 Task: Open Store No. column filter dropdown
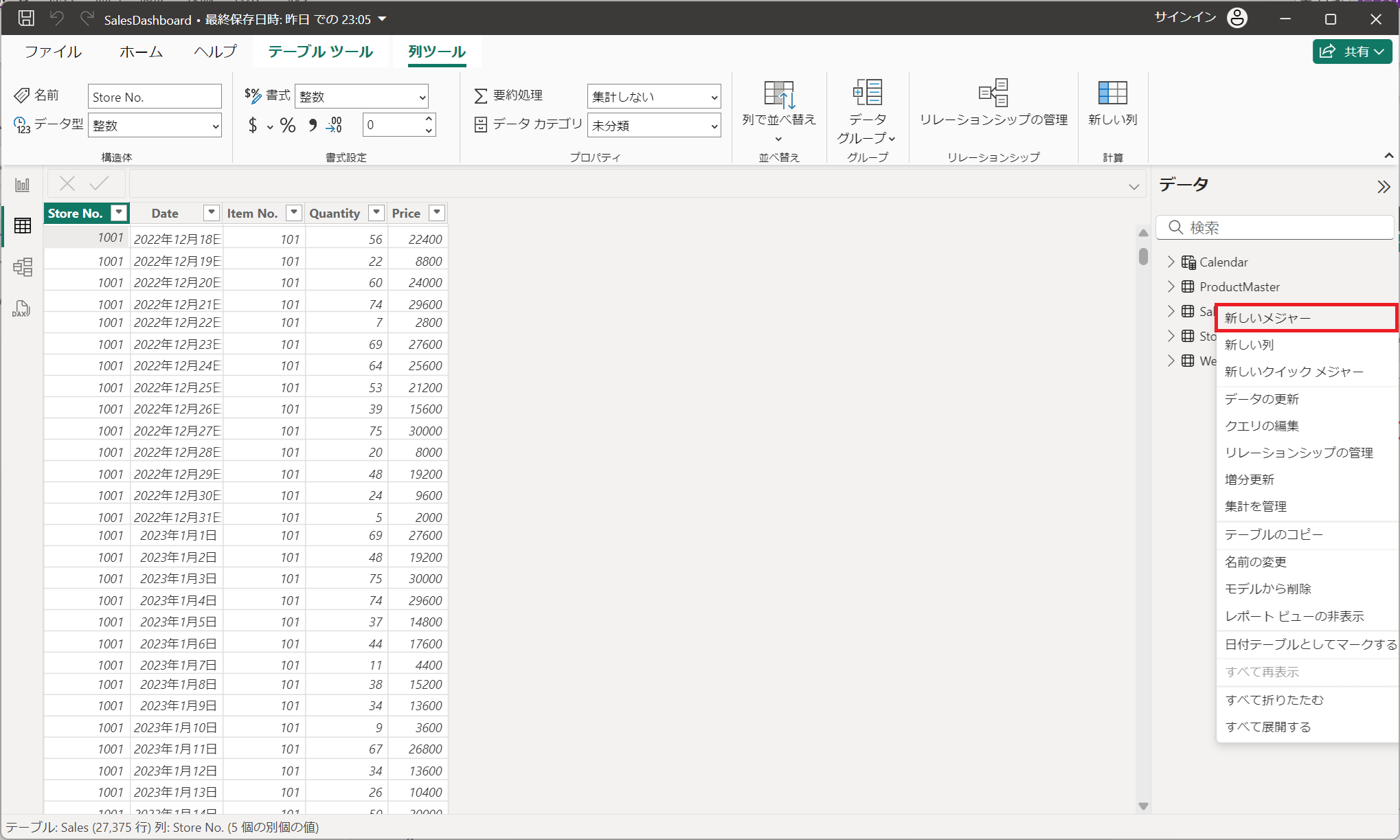click(x=120, y=213)
